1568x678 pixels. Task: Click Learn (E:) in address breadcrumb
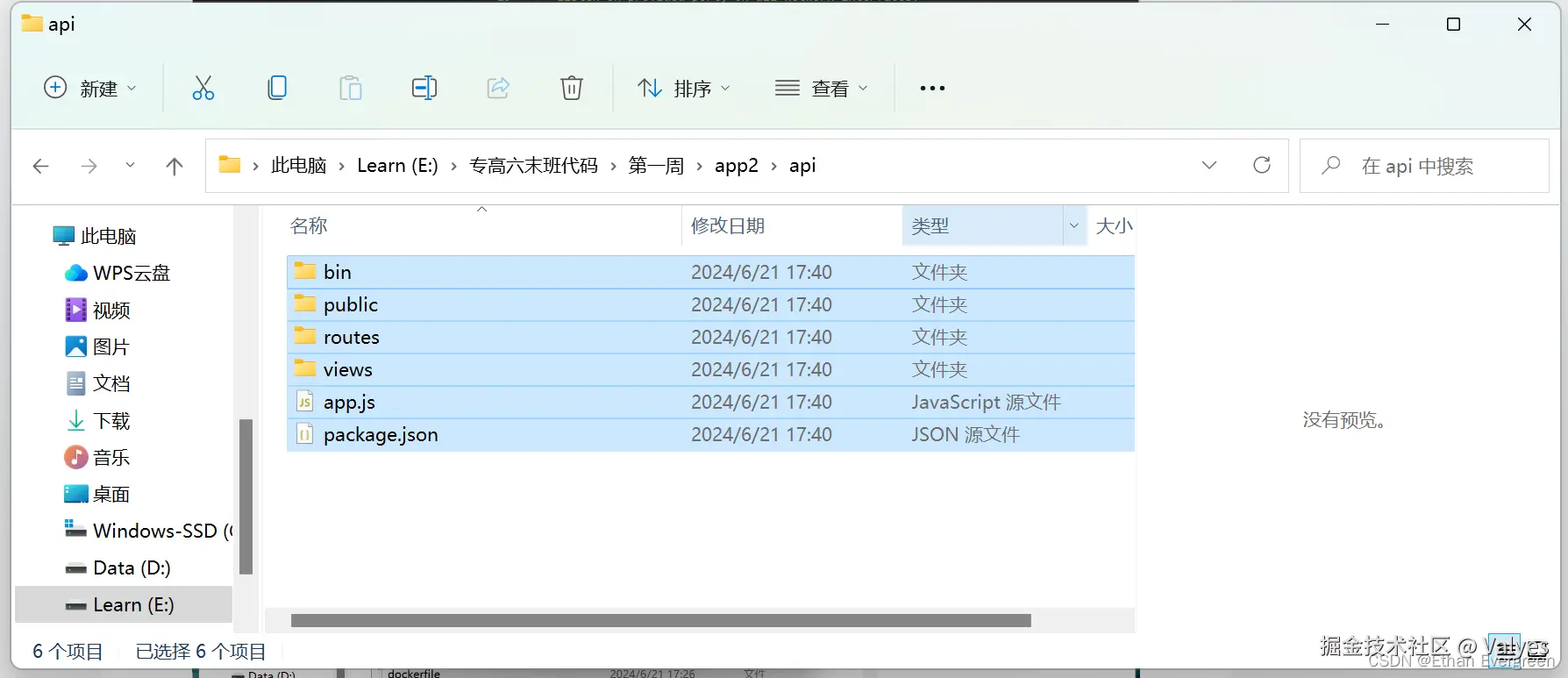pyautogui.click(x=397, y=166)
